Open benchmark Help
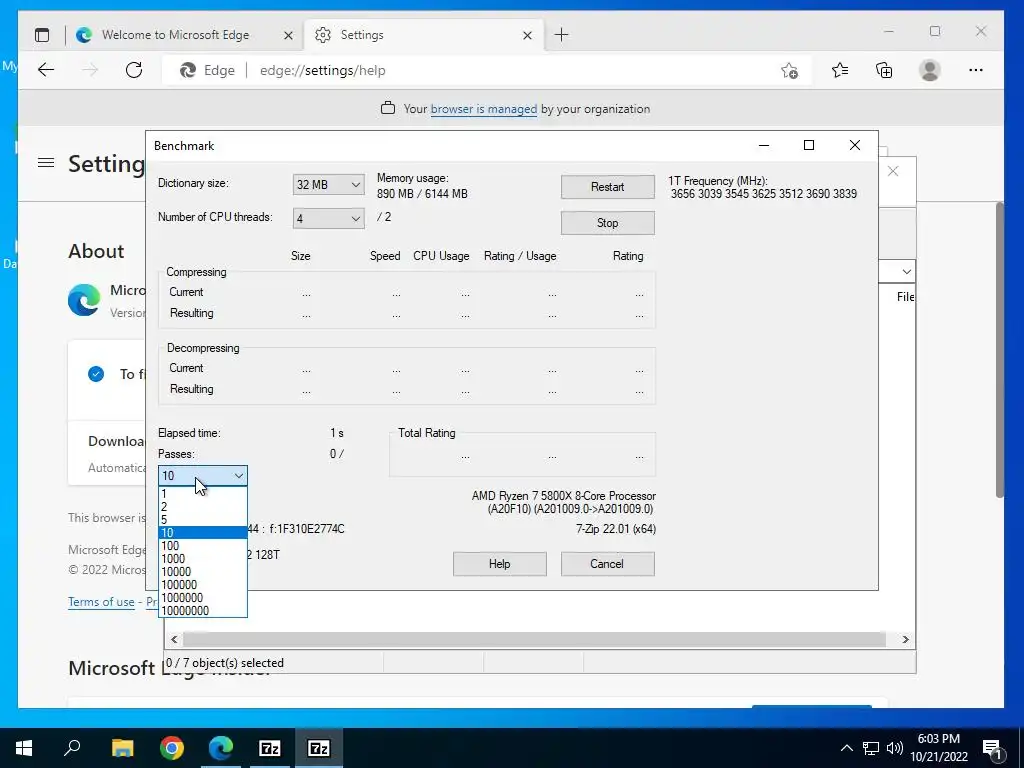Image resolution: width=1024 pixels, height=768 pixels. (x=500, y=564)
